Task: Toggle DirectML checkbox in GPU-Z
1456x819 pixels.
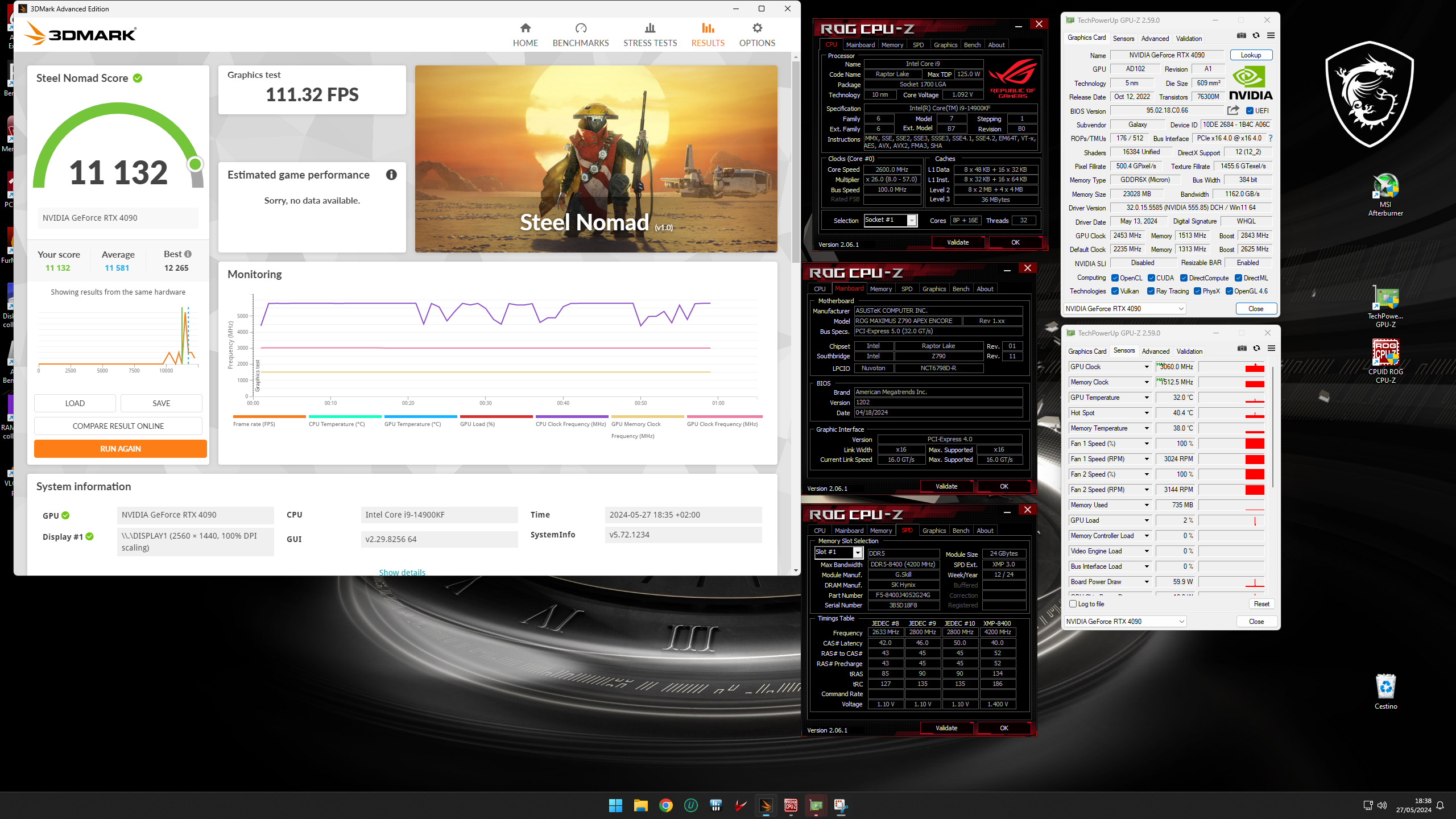Action: (1238, 278)
